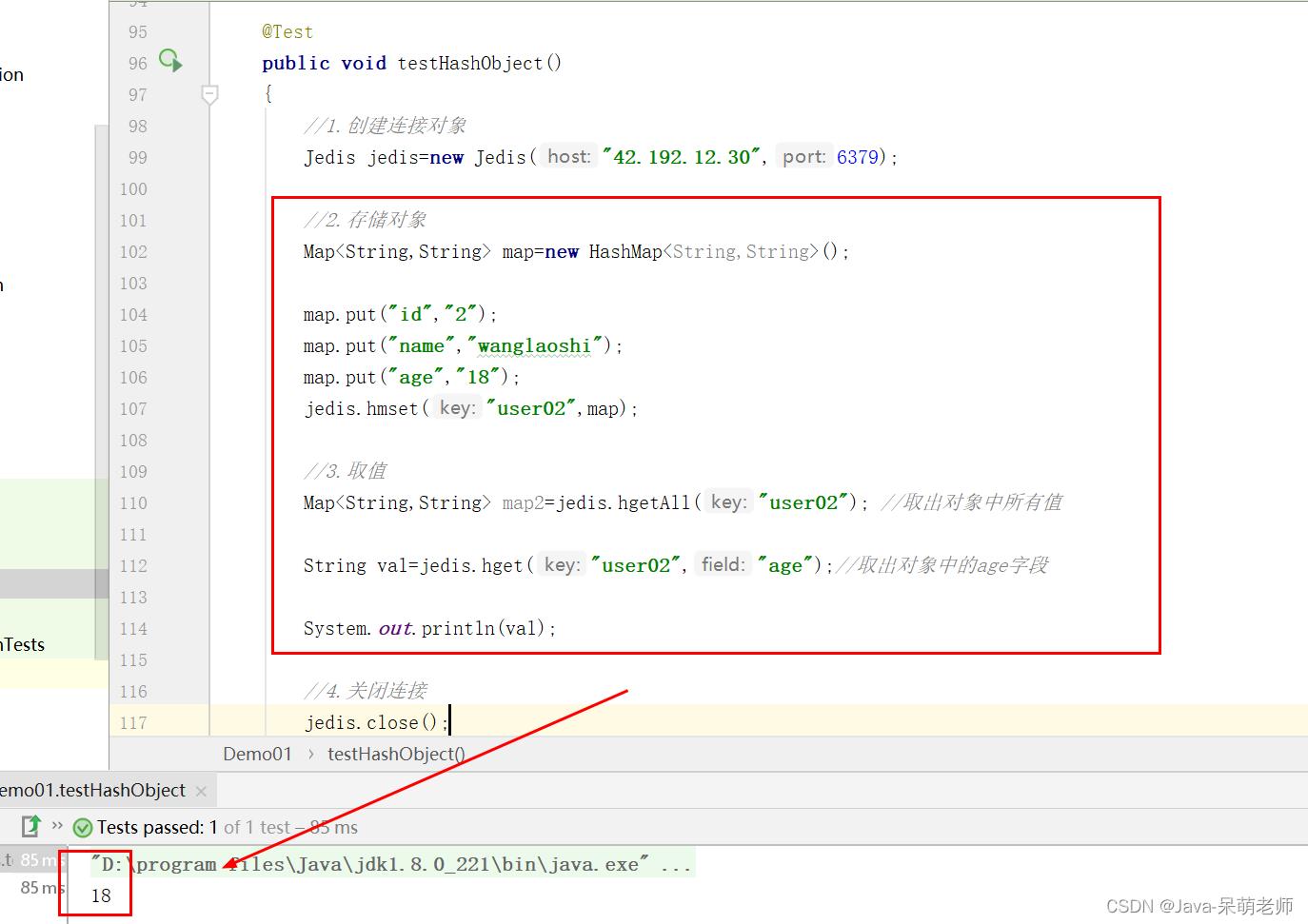Click the port parameter hint label

803,157
